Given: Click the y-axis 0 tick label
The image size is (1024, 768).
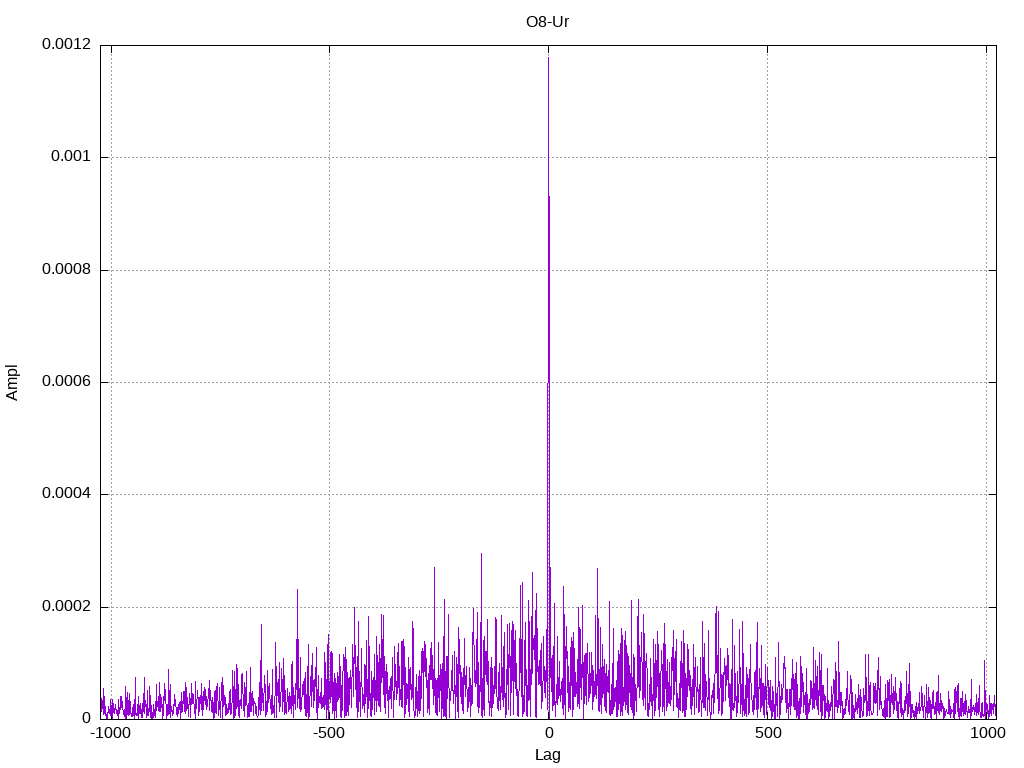Looking at the screenshot, I should [86, 718].
